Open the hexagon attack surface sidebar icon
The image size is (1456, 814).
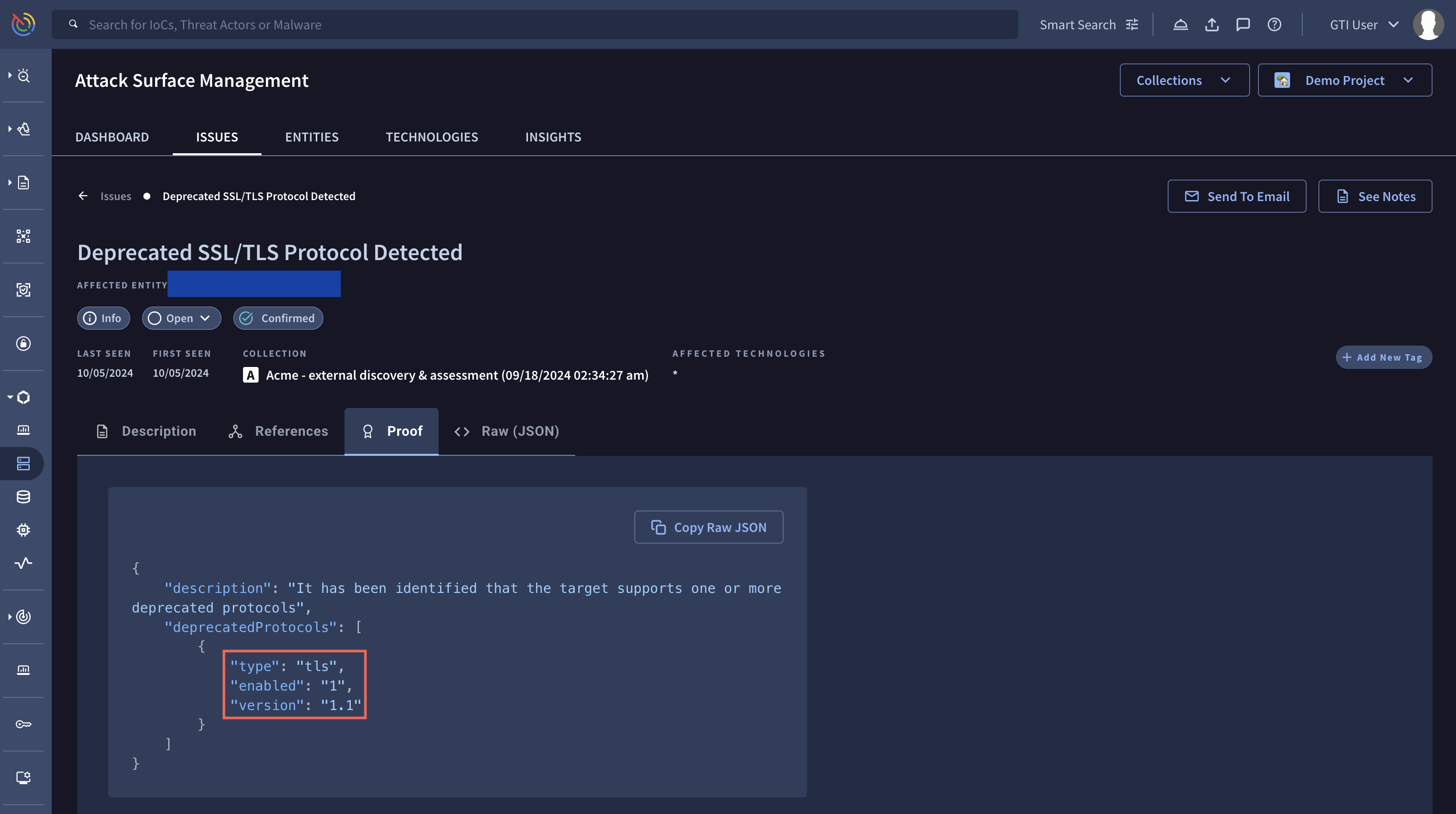point(23,397)
